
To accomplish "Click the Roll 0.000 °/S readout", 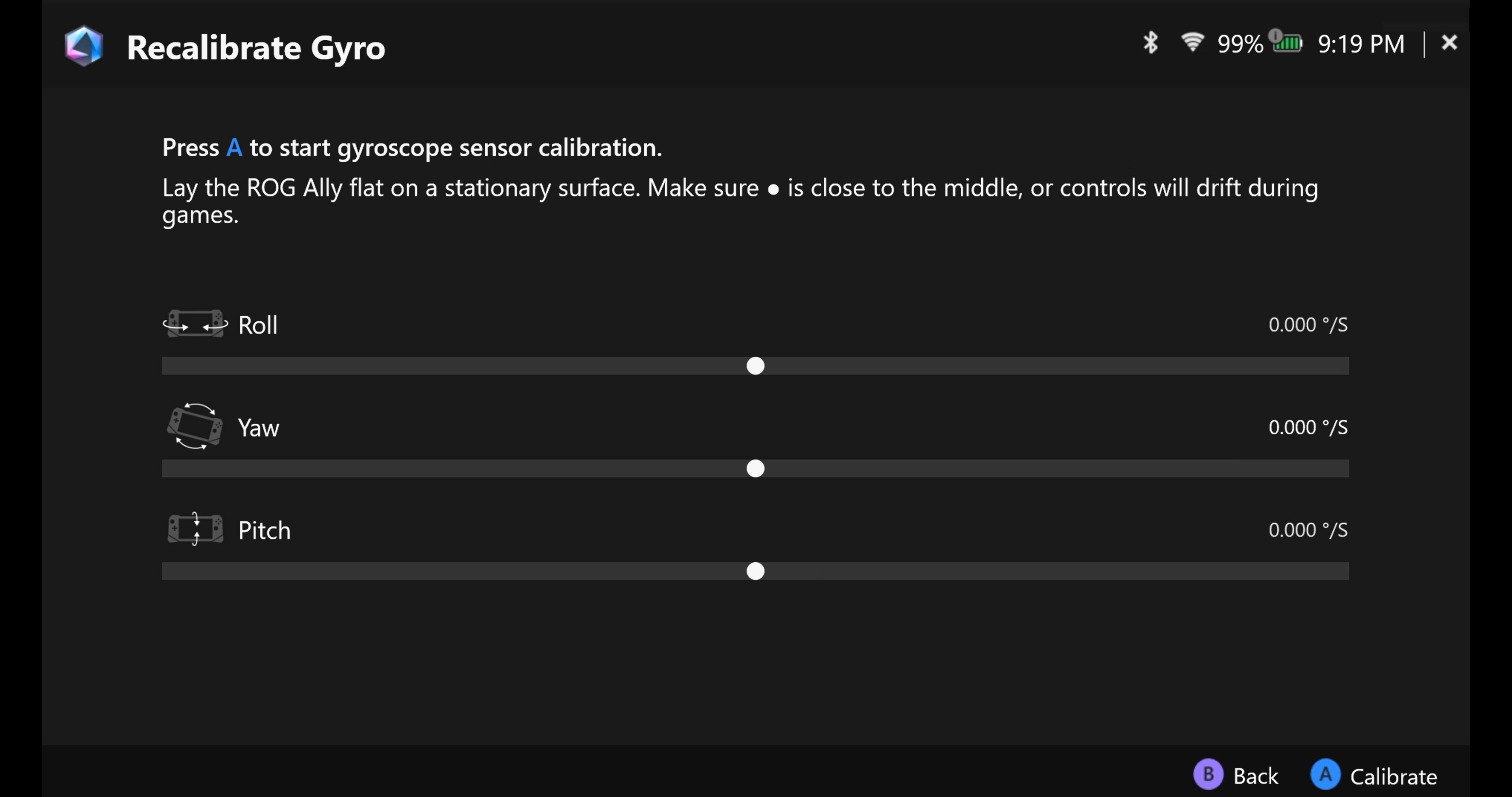I will 1308,324.
